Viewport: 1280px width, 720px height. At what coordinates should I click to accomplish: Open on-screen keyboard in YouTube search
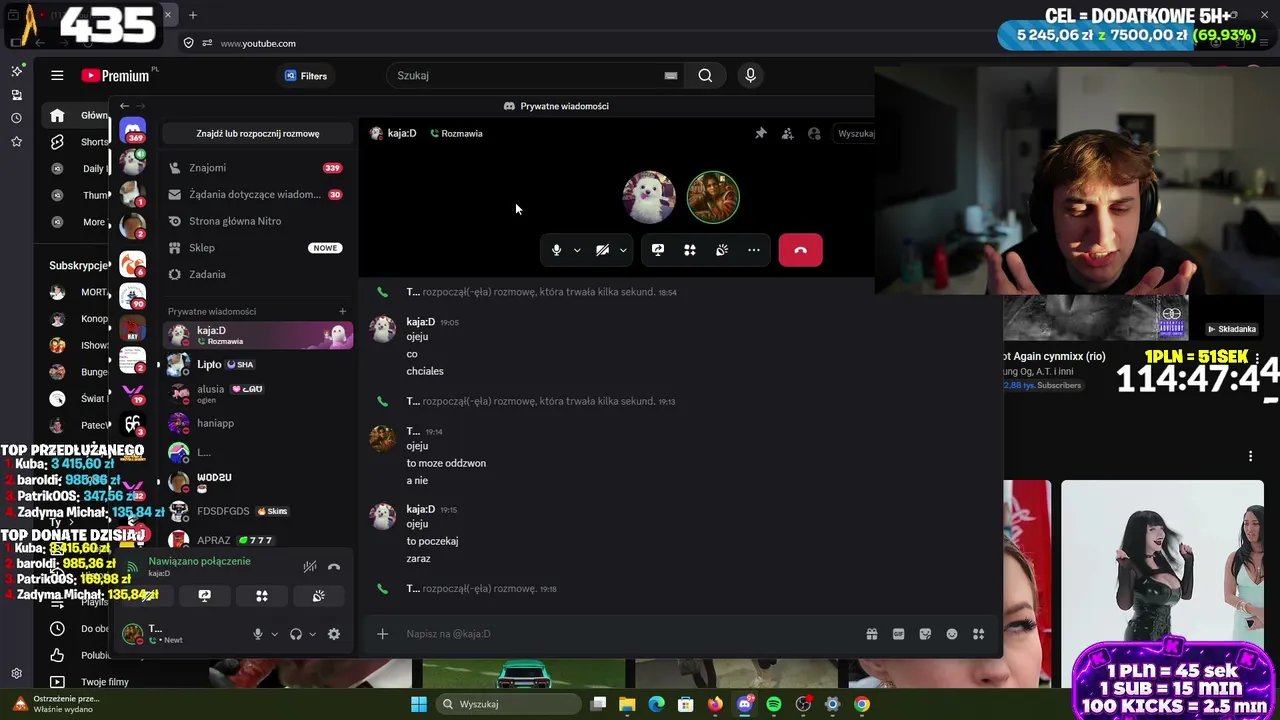(x=671, y=76)
